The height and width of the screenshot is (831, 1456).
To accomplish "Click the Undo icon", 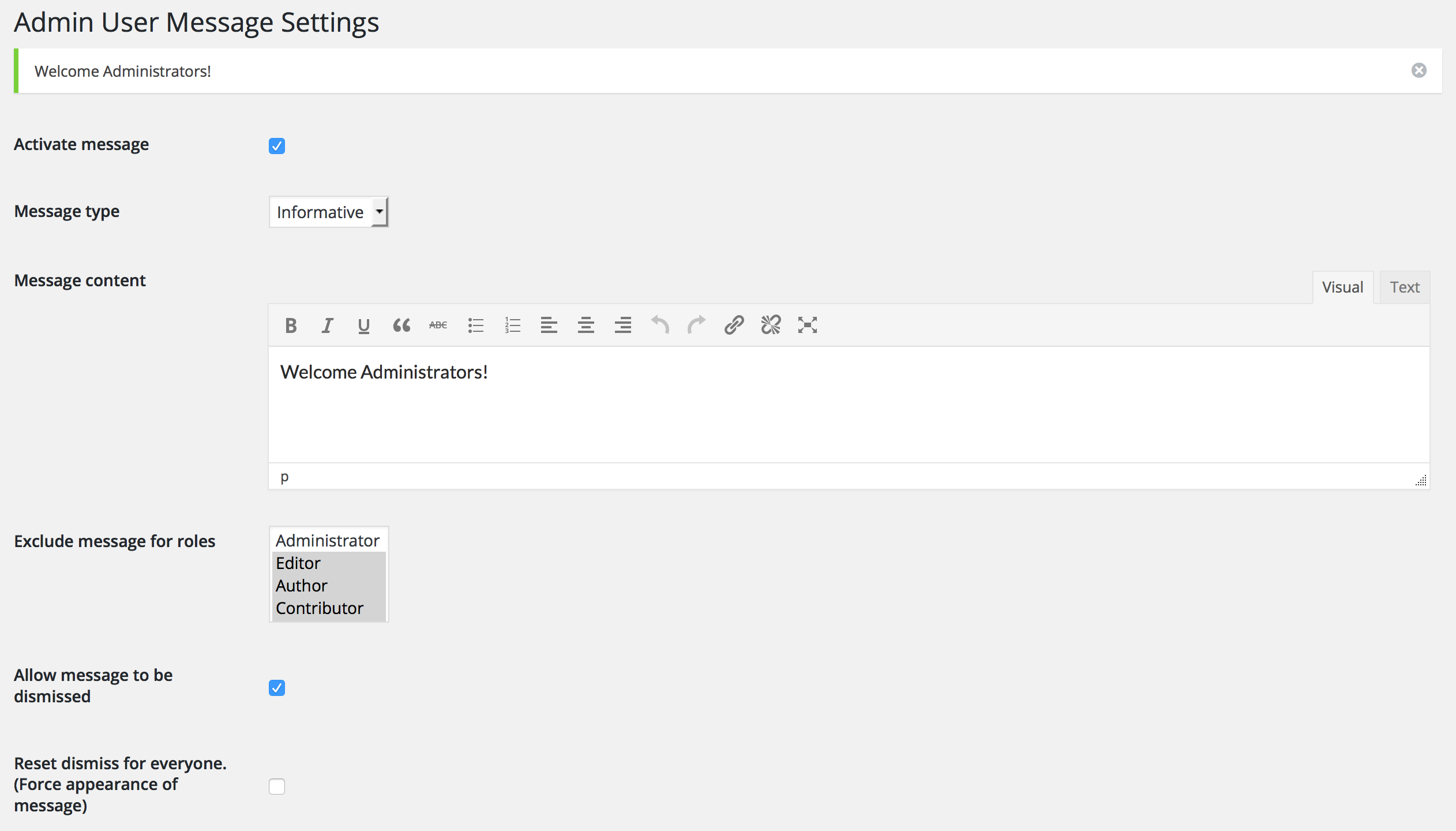I will 661,325.
